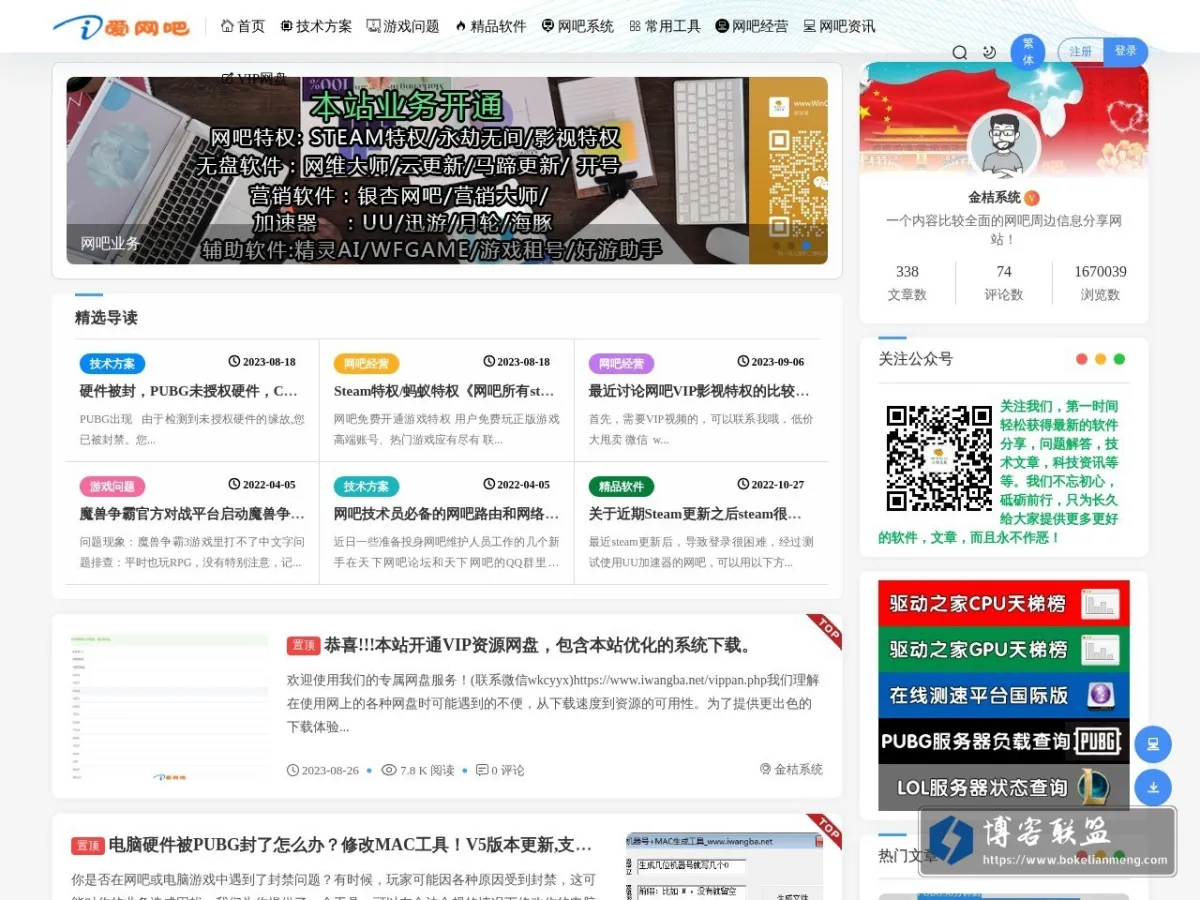Click the red dot in 关注公众号 header
Image resolution: width=1200 pixels, height=900 pixels.
(x=1082, y=359)
